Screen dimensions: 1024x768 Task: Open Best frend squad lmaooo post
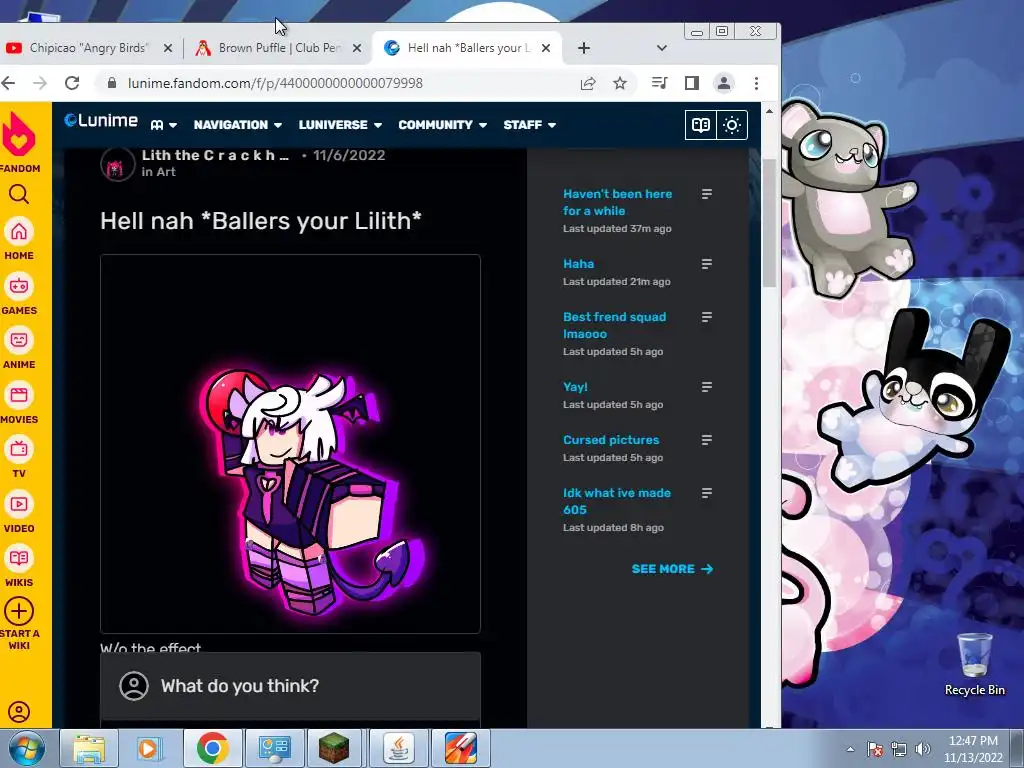coord(615,325)
